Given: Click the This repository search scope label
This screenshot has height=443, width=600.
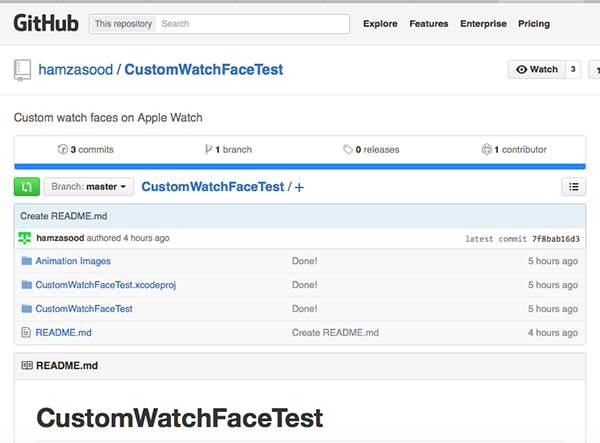Looking at the screenshot, I should (123, 24).
